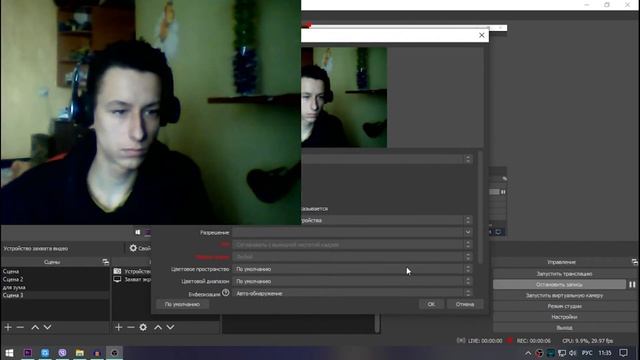Click the OK button in properties dialog
This screenshot has width=640, height=360.
(x=431, y=304)
